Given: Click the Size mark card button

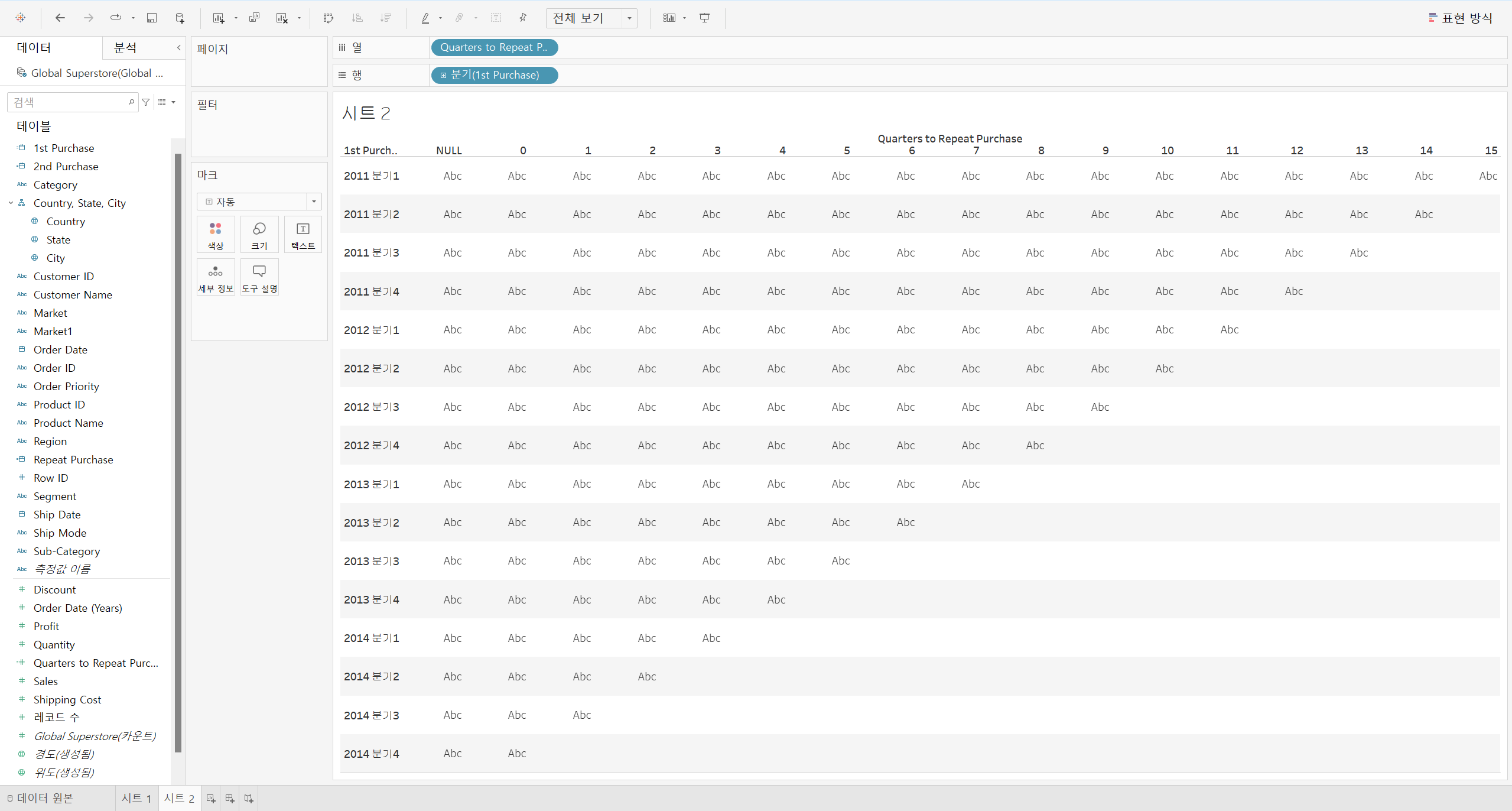Looking at the screenshot, I should tap(259, 235).
